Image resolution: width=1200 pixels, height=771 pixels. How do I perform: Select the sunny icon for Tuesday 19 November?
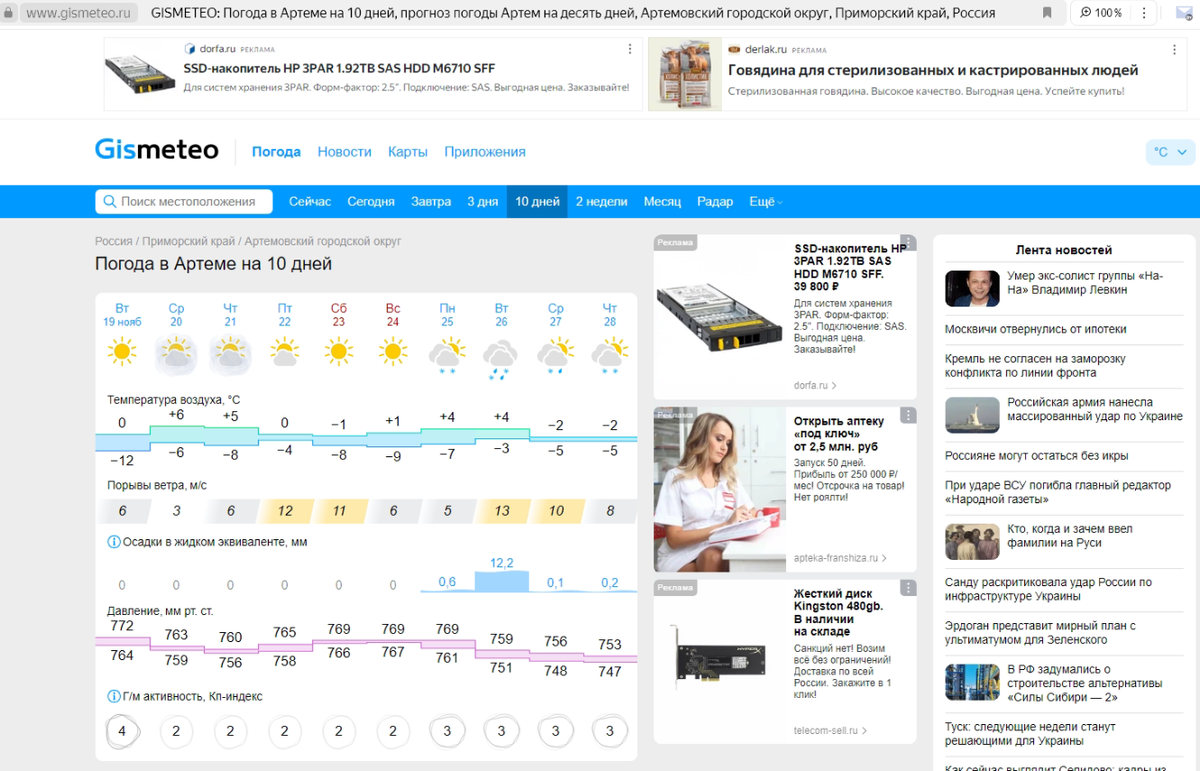click(122, 352)
